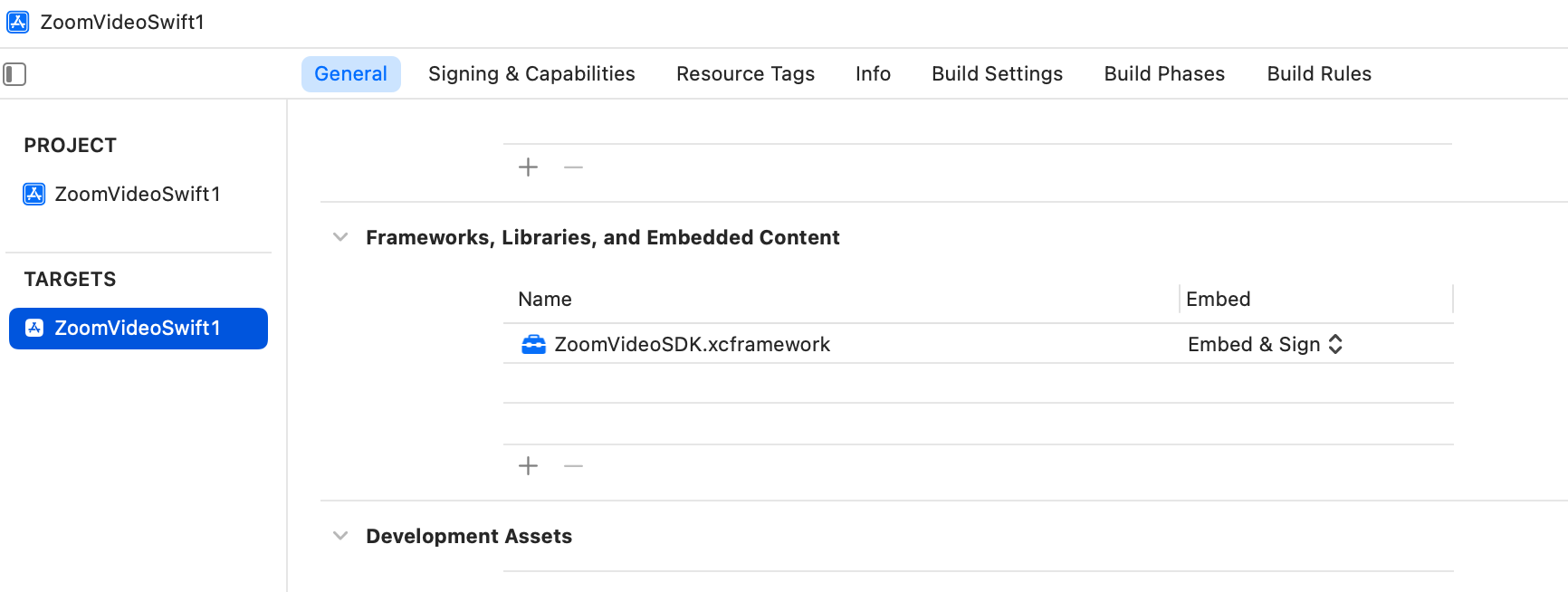Image resolution: width=1568 pixels, height=592 pixels.
Task: Go to the Build Phases tab
Action: coord(1164,74)
